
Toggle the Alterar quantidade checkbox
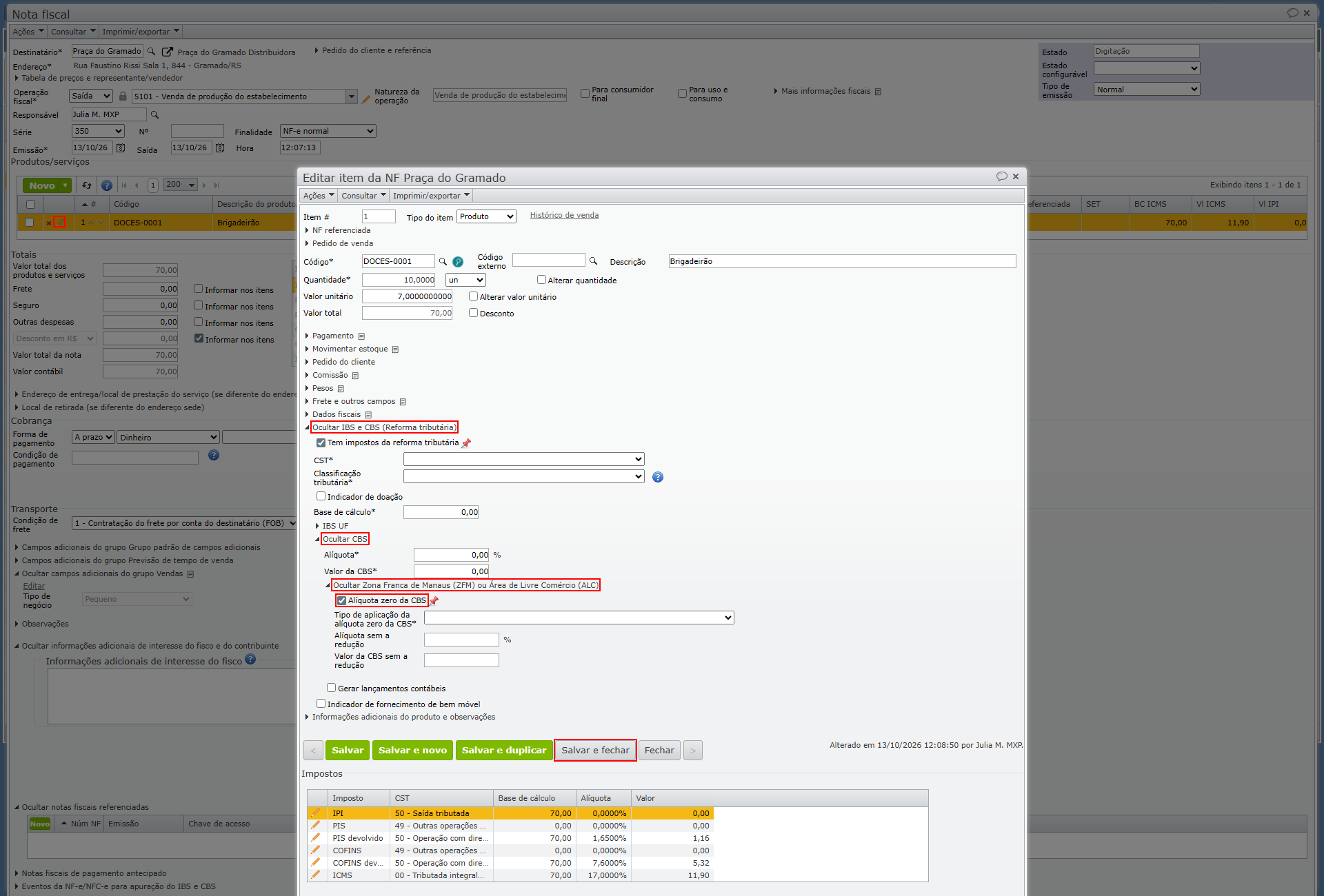click(541, 280)
